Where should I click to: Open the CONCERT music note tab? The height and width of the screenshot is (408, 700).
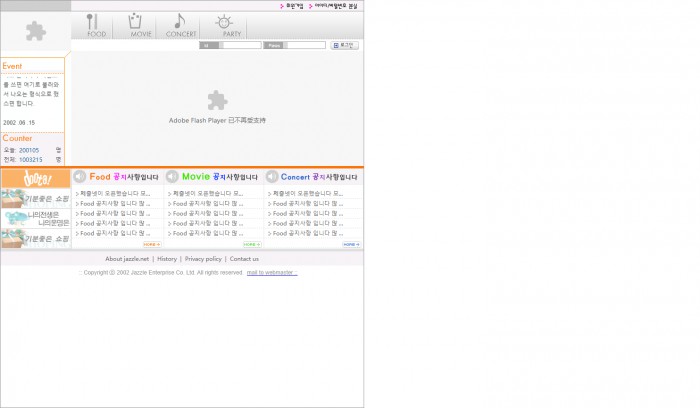click(x=180, y=25)
